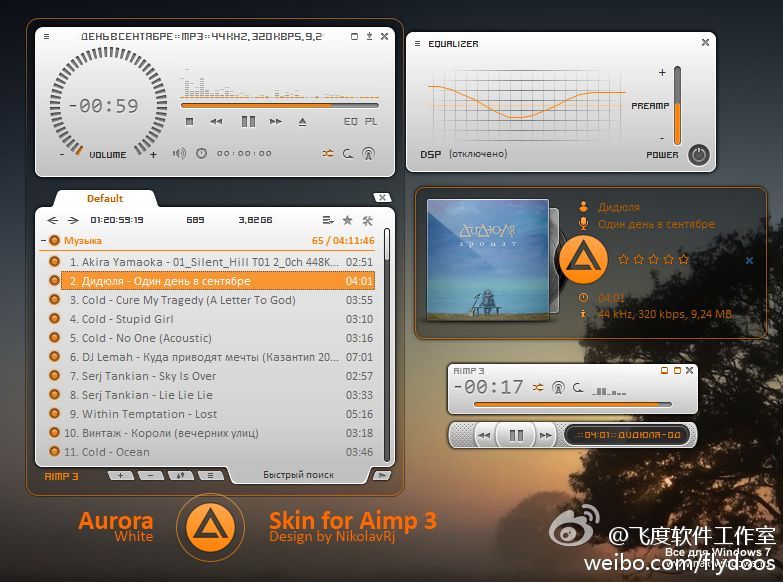Mute sound with the speaker icon

point(179,153)
